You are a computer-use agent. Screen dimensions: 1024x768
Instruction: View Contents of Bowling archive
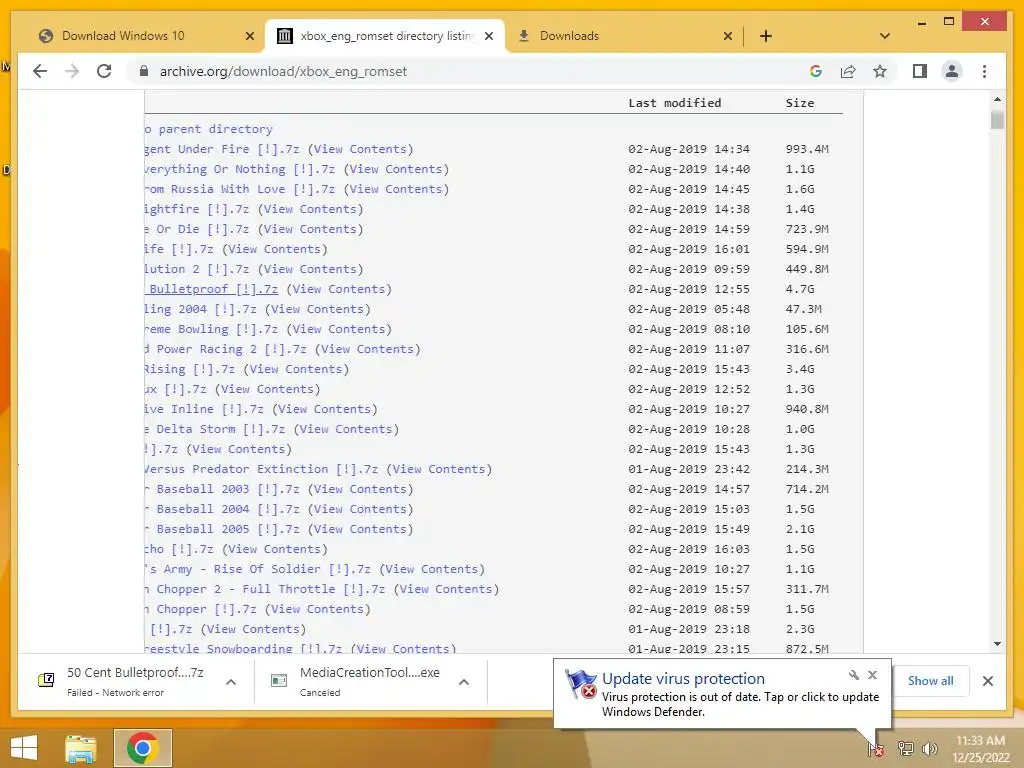click(x=339, y=329)
